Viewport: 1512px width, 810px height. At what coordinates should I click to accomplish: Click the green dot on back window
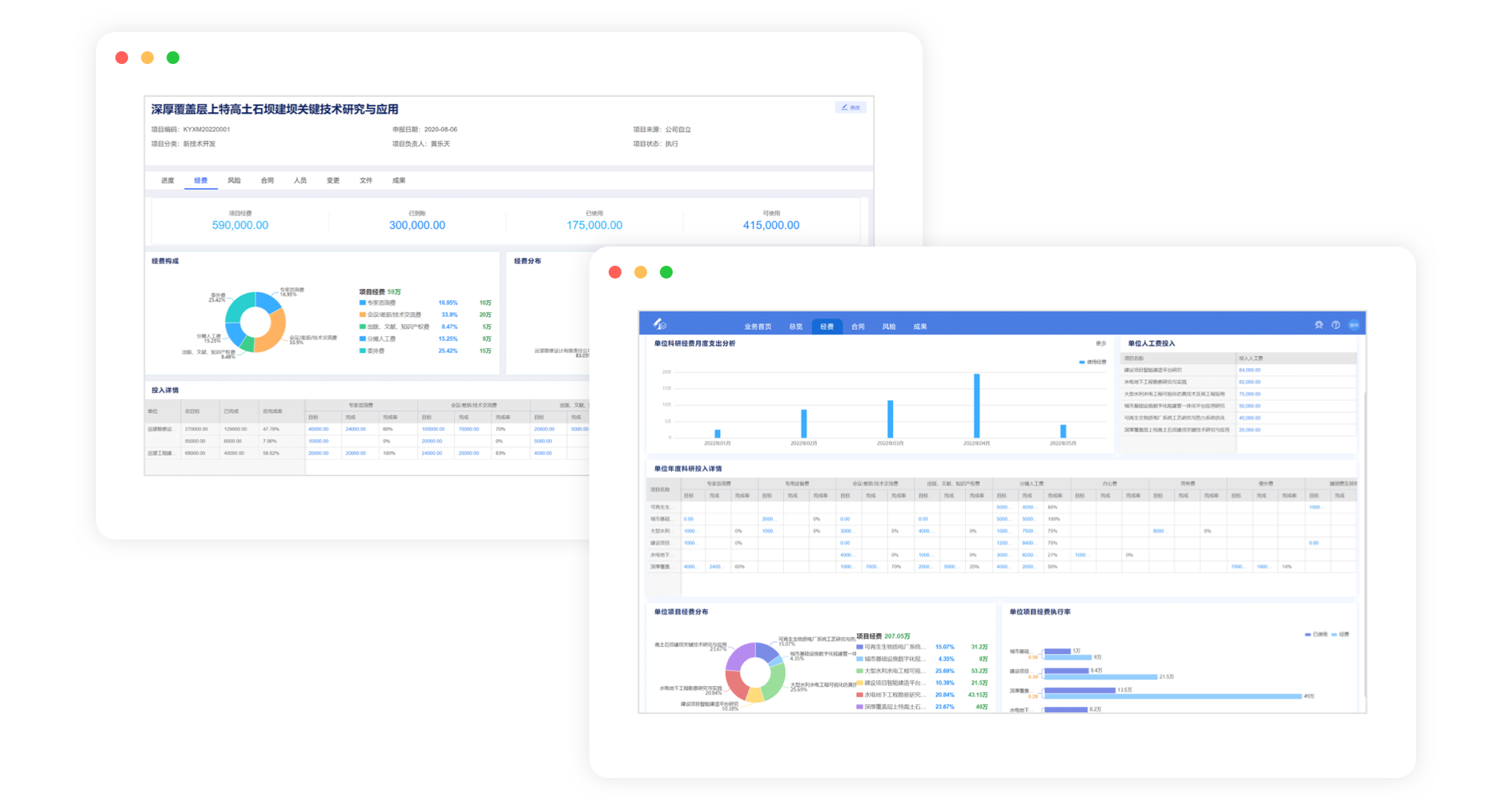pos(173,58)
